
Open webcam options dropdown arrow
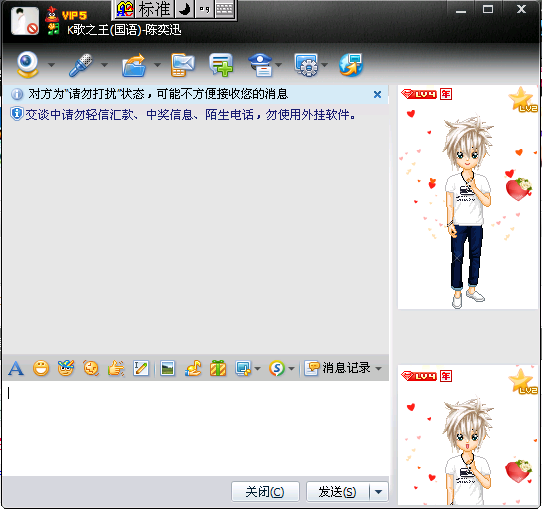(x=52, y=65)
